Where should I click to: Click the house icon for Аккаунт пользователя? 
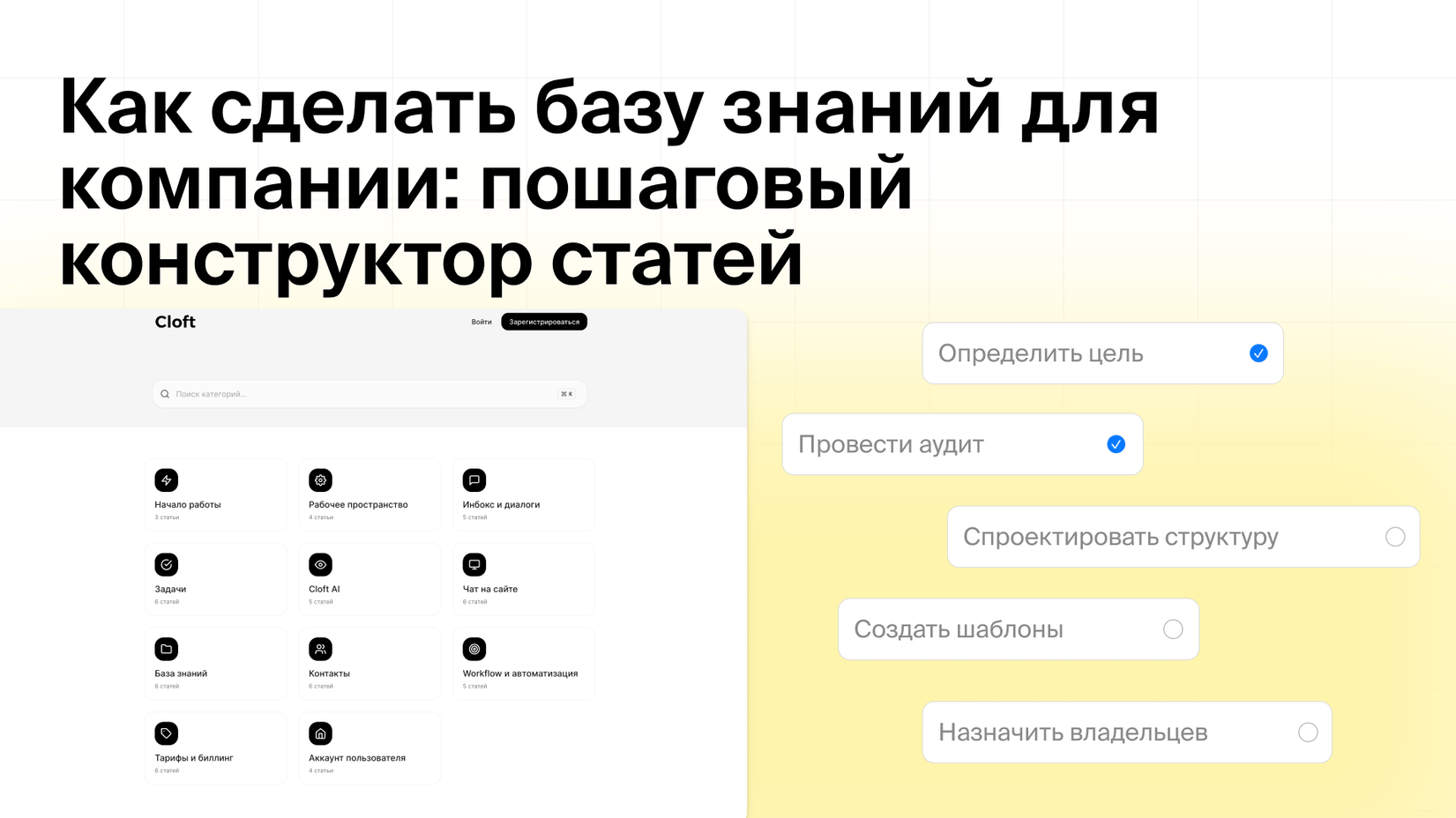click(x=320, y=733)
